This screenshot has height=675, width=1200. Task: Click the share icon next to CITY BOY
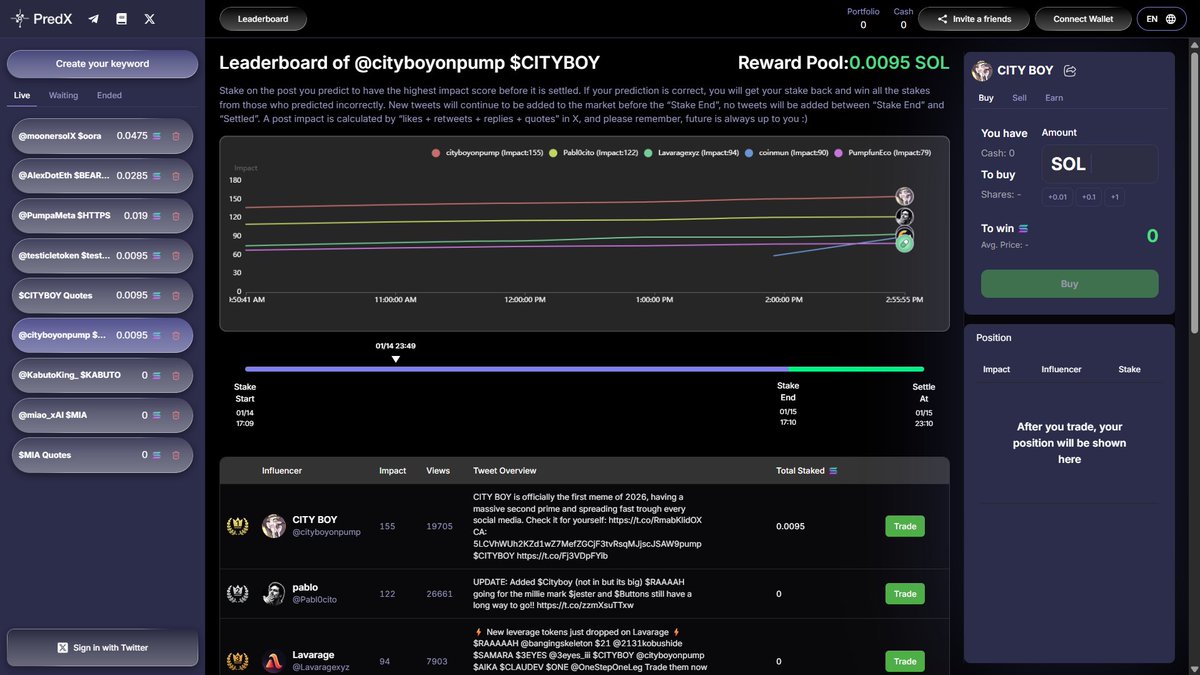coord(1070,71)
